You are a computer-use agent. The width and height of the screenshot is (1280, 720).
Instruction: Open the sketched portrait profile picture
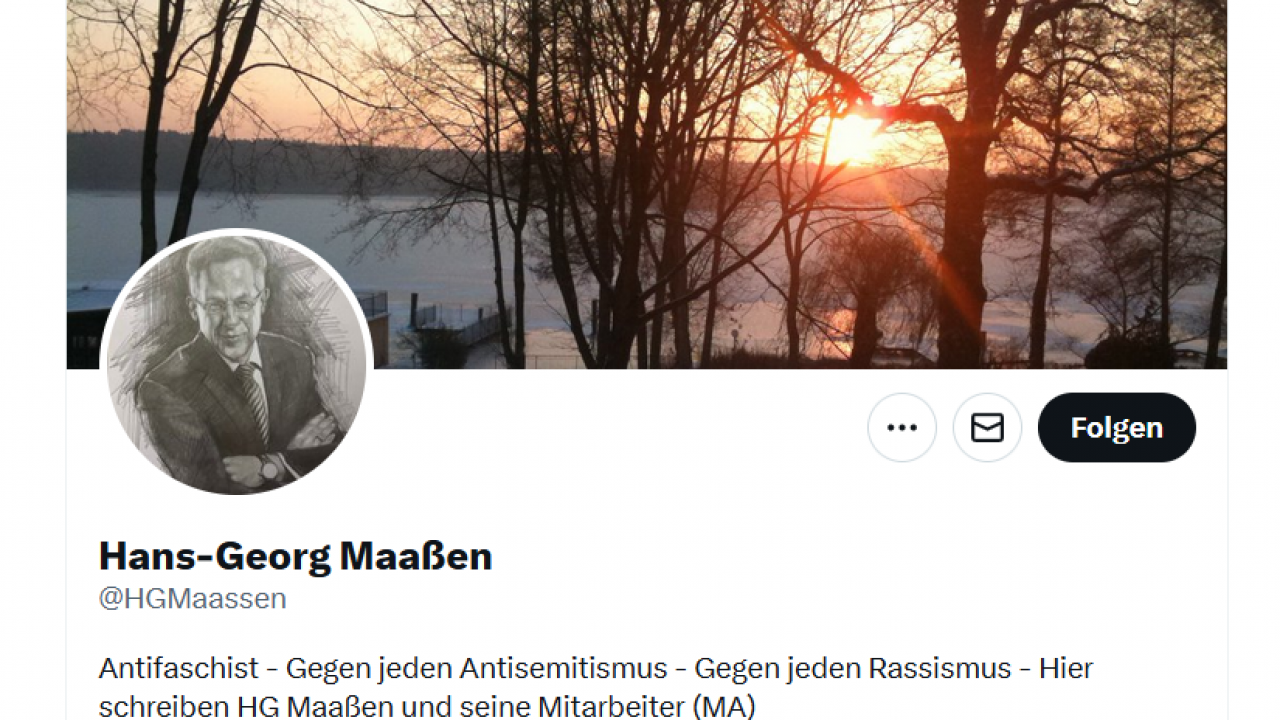click(x=237, y=365)
